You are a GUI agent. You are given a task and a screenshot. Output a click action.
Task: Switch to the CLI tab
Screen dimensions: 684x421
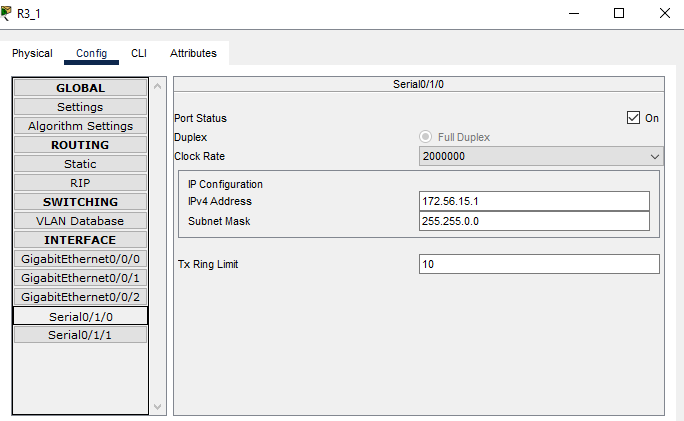tap(139, 53)
